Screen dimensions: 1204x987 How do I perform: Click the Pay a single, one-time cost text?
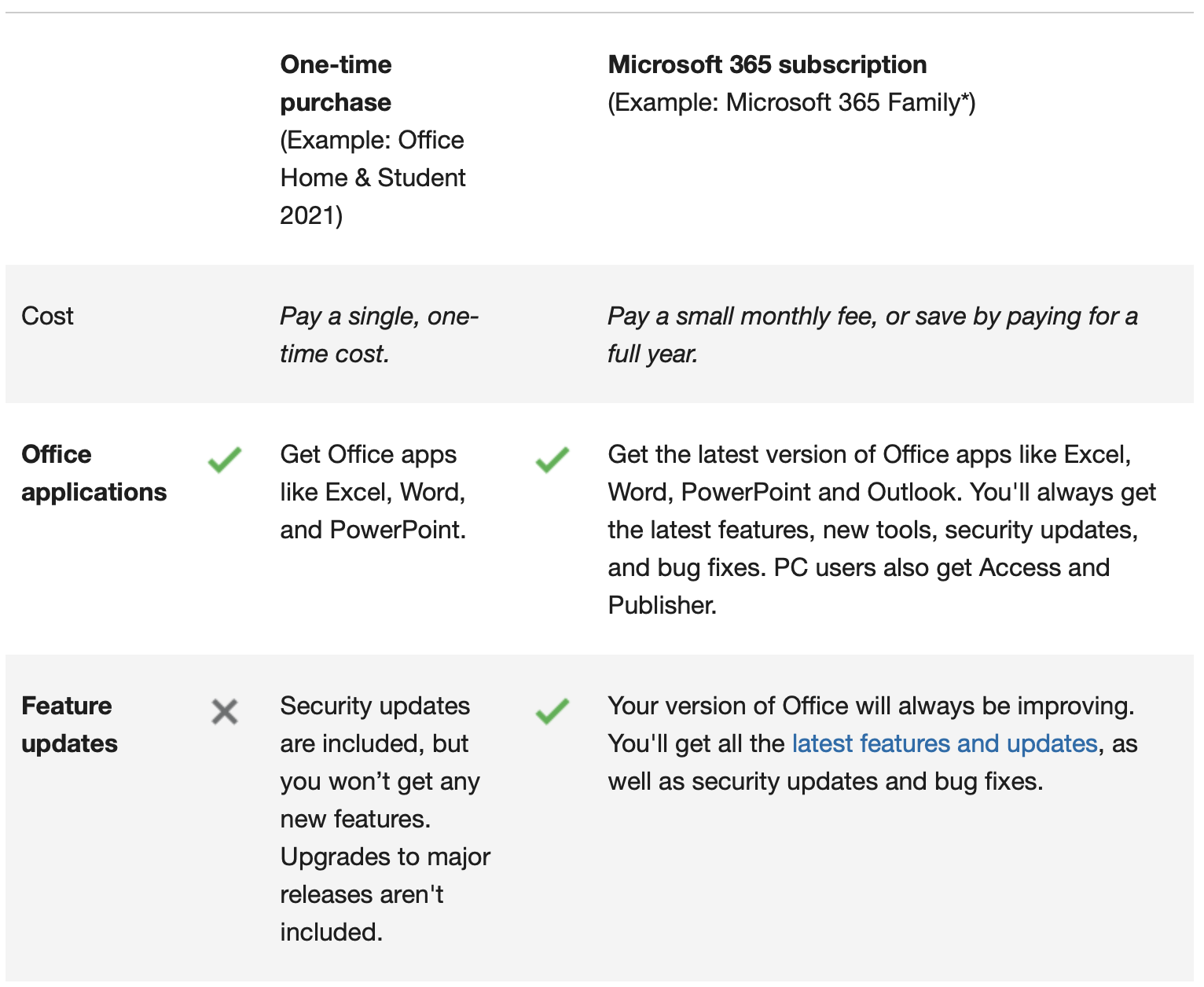(x=379, y=335)
